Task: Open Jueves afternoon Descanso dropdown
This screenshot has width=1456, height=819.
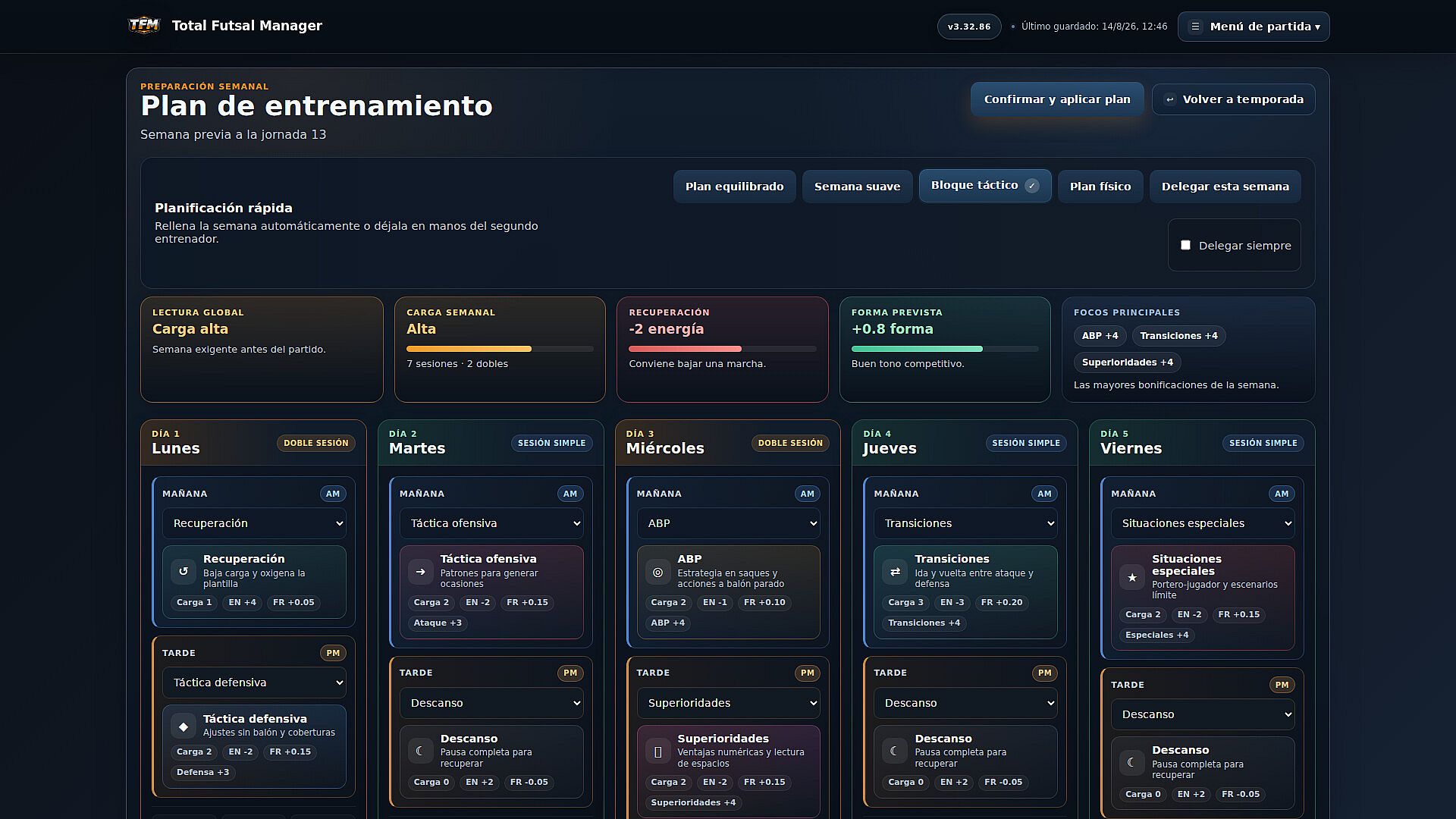Action: point(965,703)
